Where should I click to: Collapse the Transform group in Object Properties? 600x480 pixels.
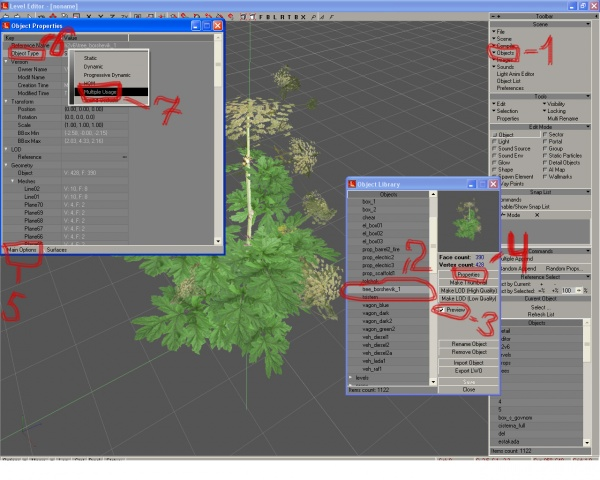(x=6, y=101)
